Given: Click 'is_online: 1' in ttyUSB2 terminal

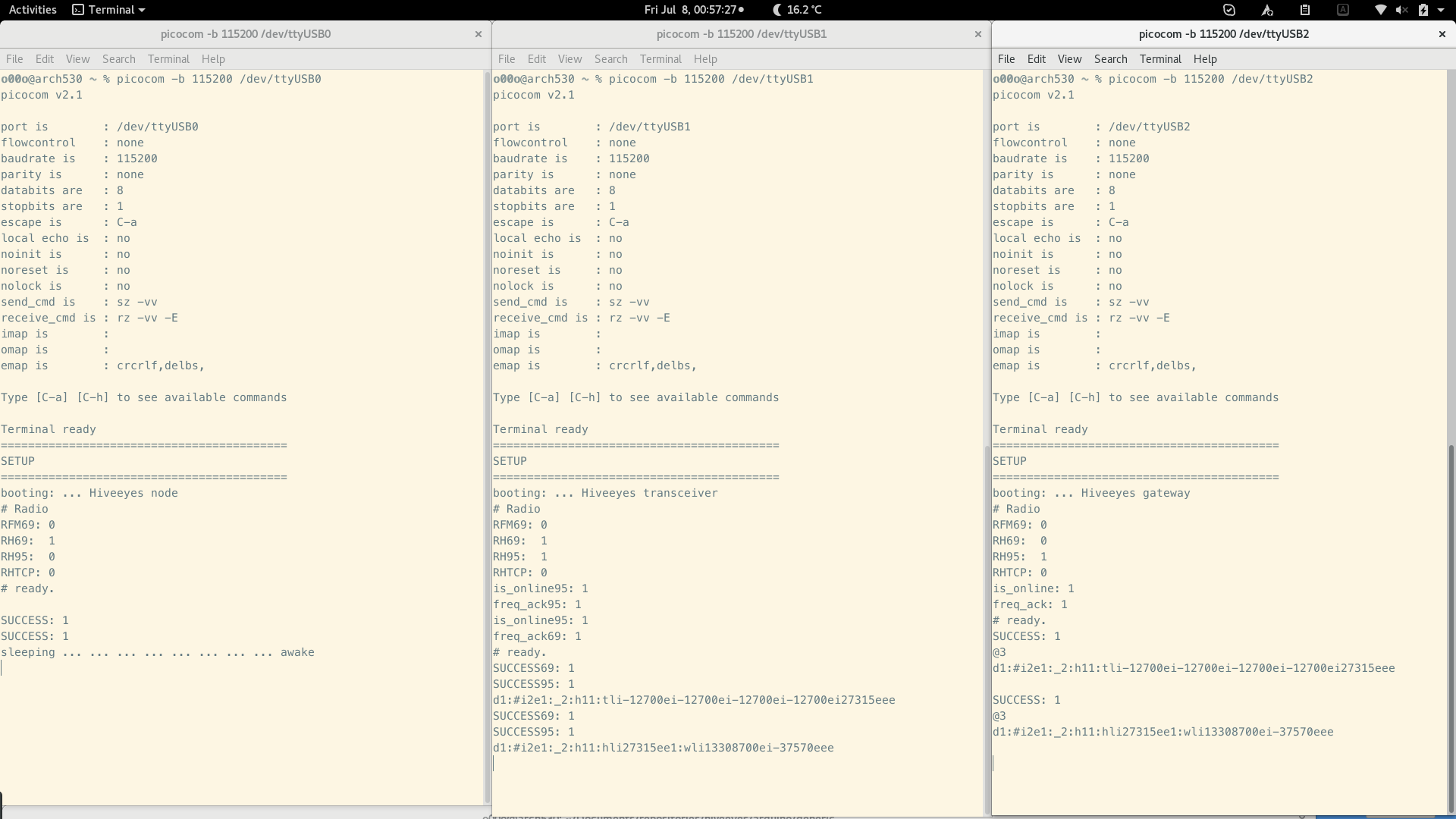Looking at the screenshot, I should point(1034,588).
